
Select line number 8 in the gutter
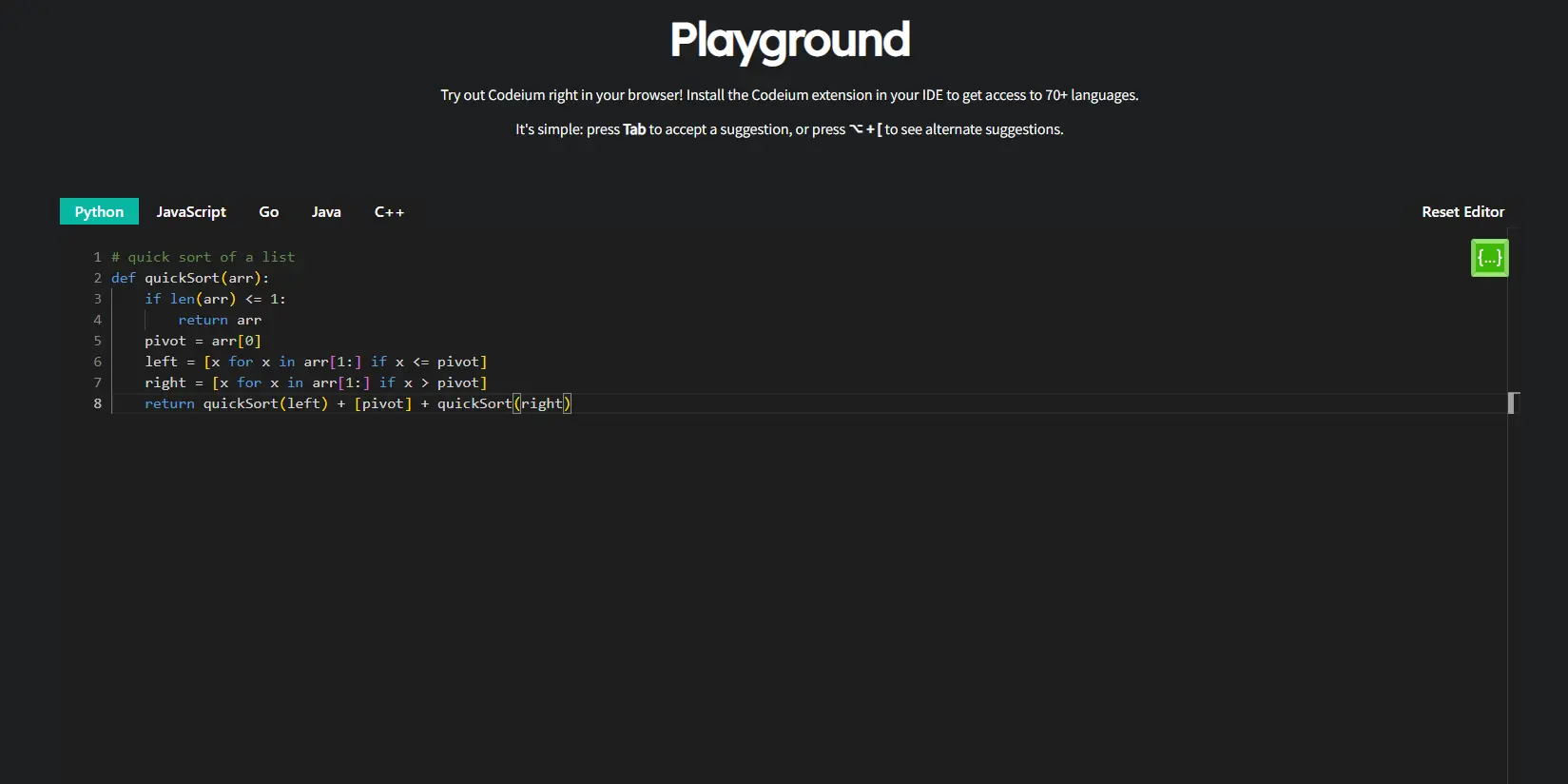[x=97, y=403]
